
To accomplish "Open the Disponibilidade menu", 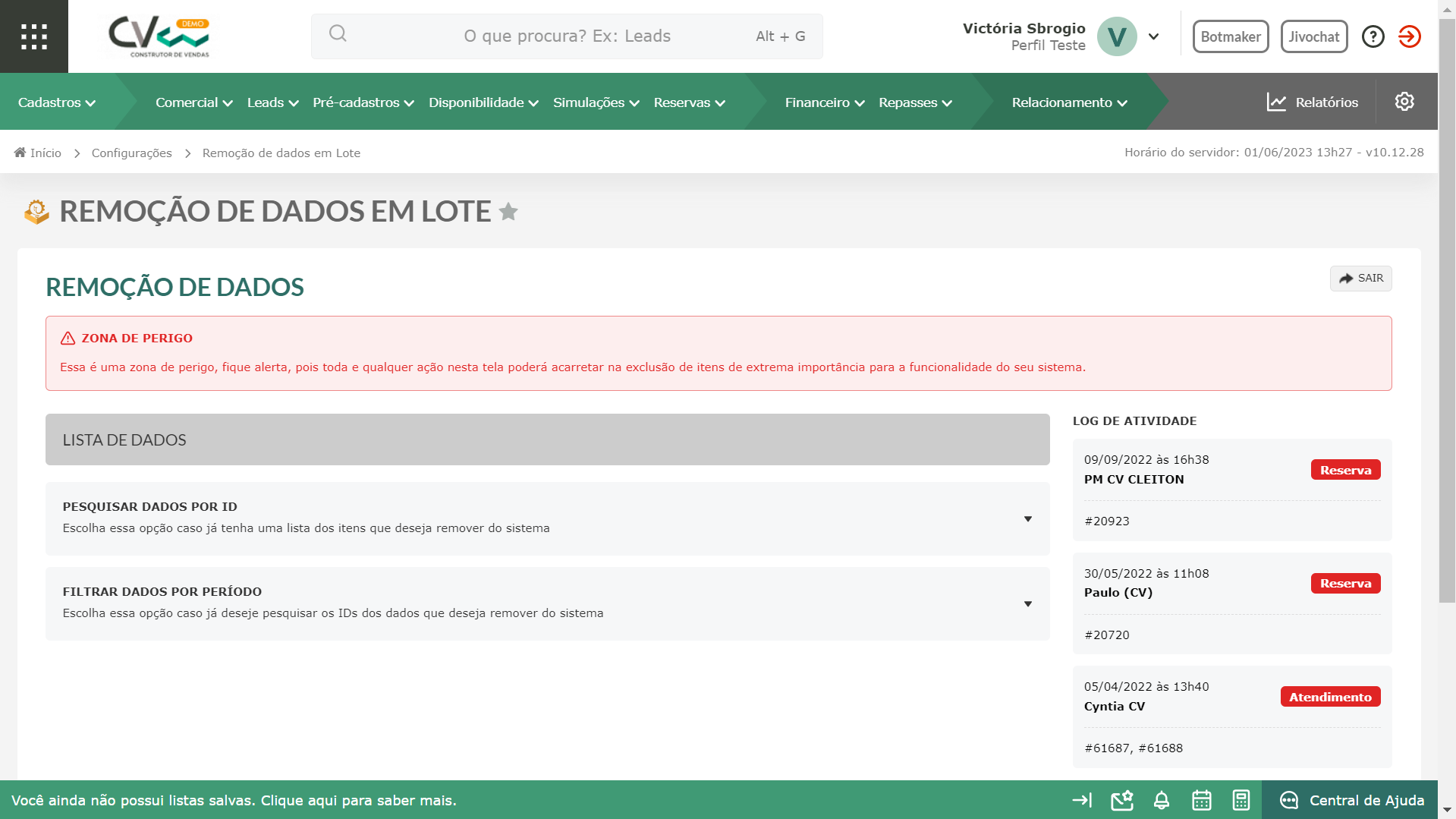I will click(x=484, y=102).
